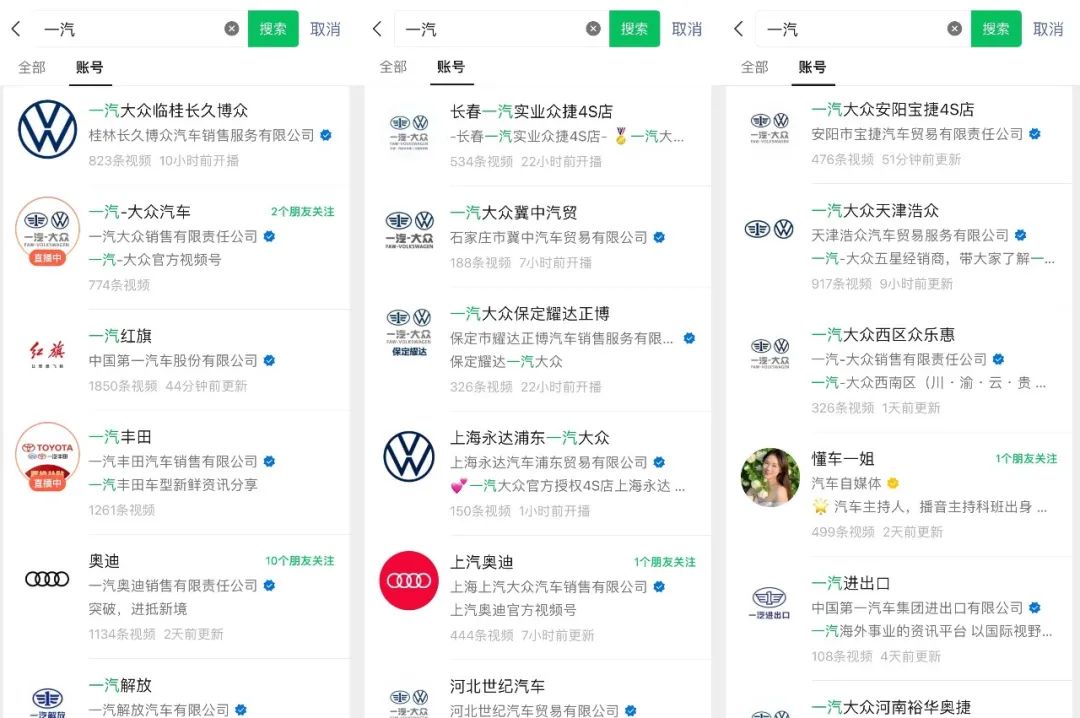The image size is (1080, 718).
Task: Clear the search text in middle panel
Action: pyautogui.click(x=593, y=29)
